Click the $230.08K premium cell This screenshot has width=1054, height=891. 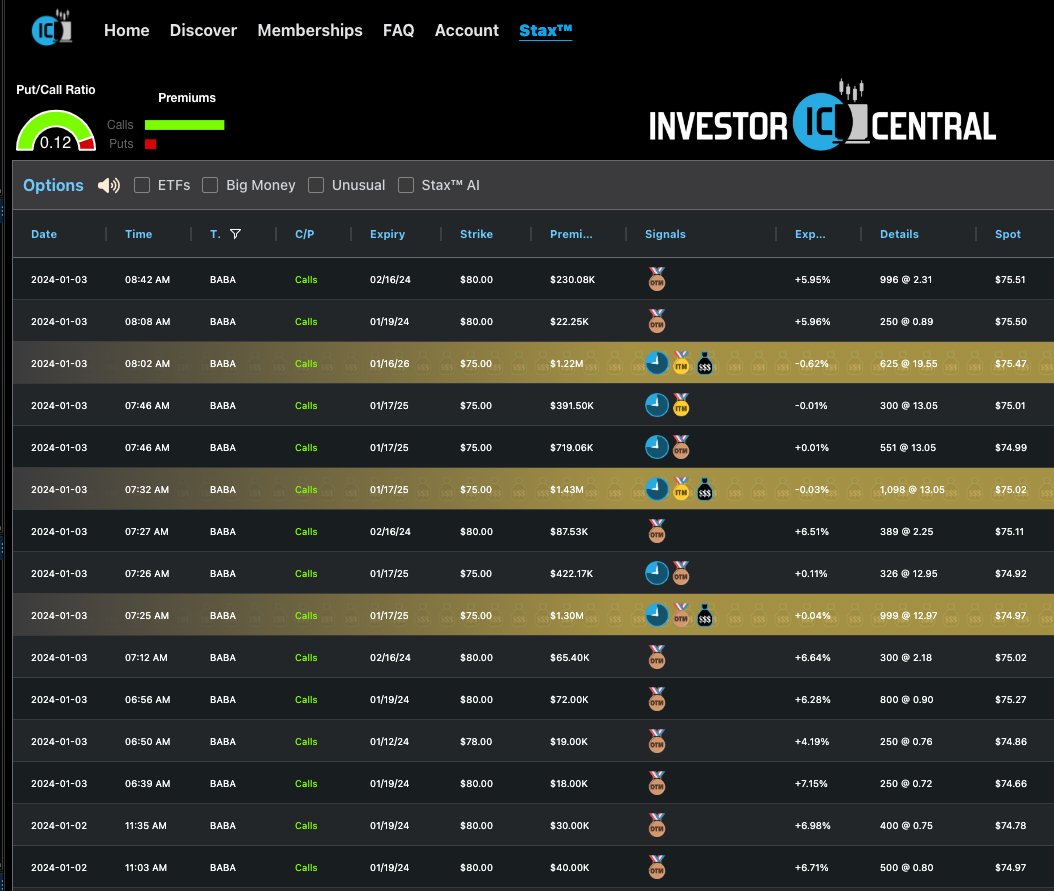click(x=572, y=280)
